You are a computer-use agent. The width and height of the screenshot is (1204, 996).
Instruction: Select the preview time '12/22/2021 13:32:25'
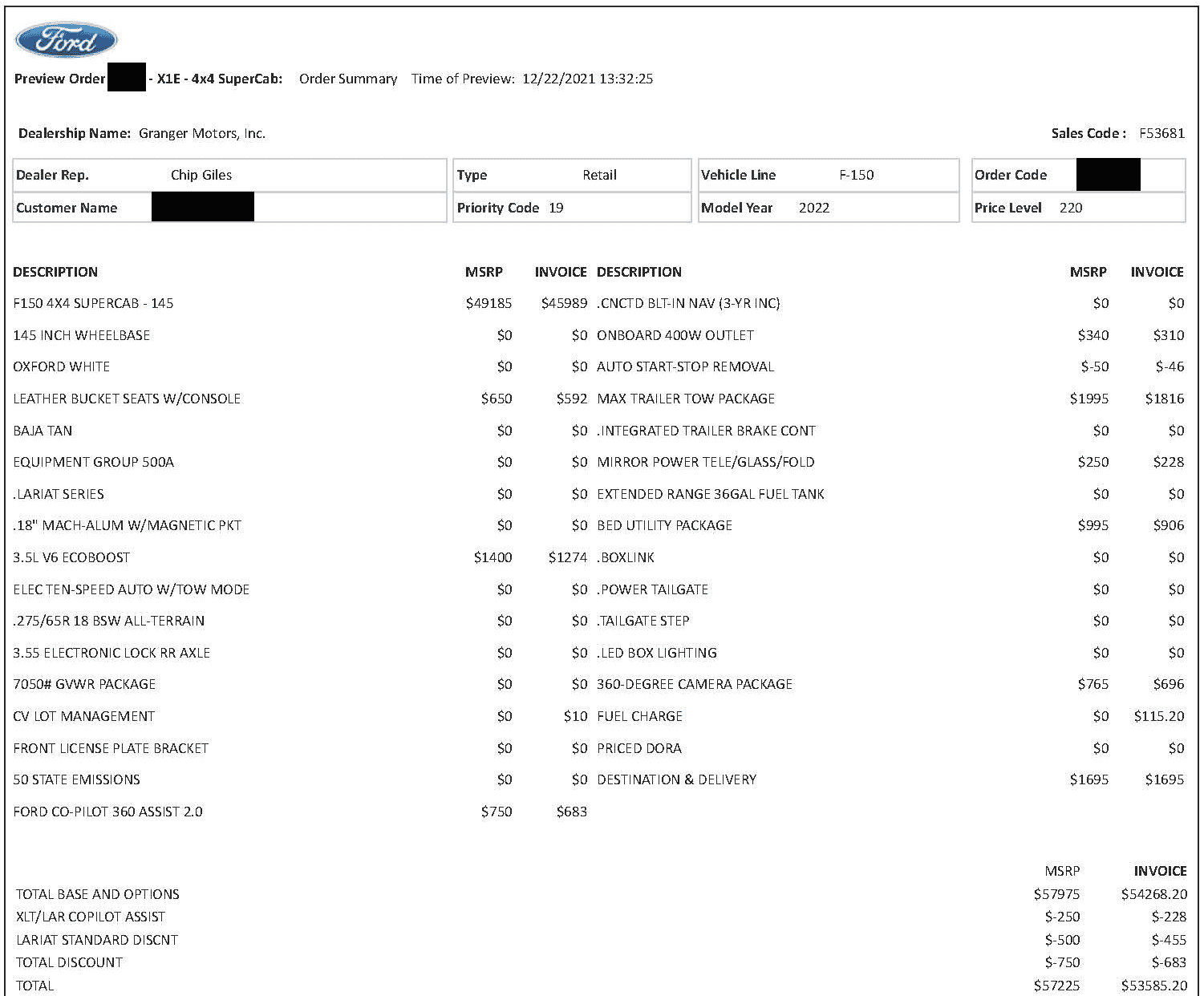(587, 79)
